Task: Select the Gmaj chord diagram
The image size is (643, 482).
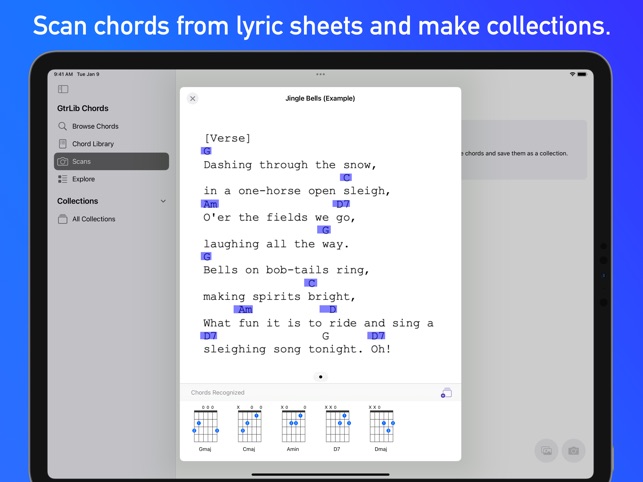Action: point(205,428)
